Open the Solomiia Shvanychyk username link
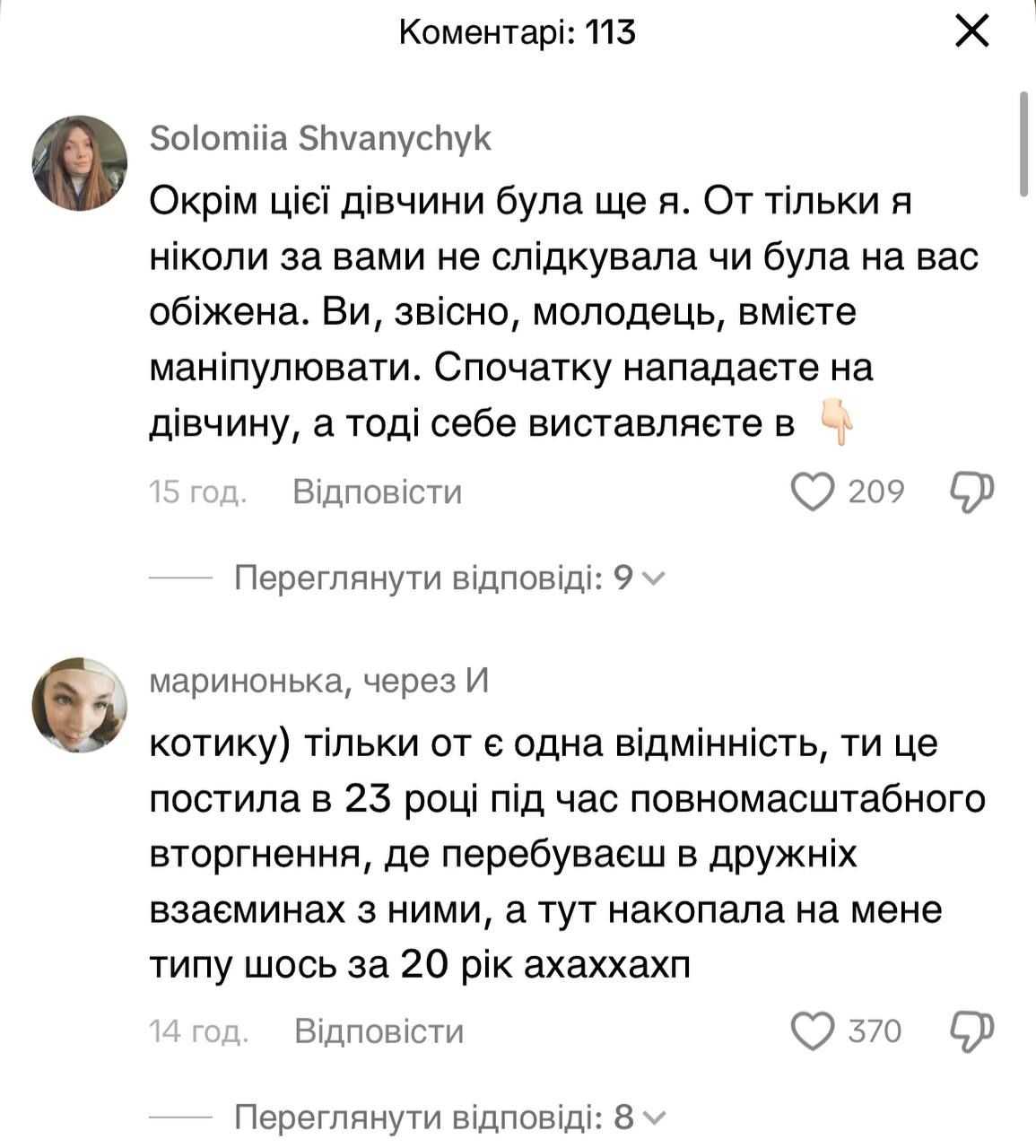Image resolution: width=1036 pixels, height=1148 pixels. pos(320,139)
